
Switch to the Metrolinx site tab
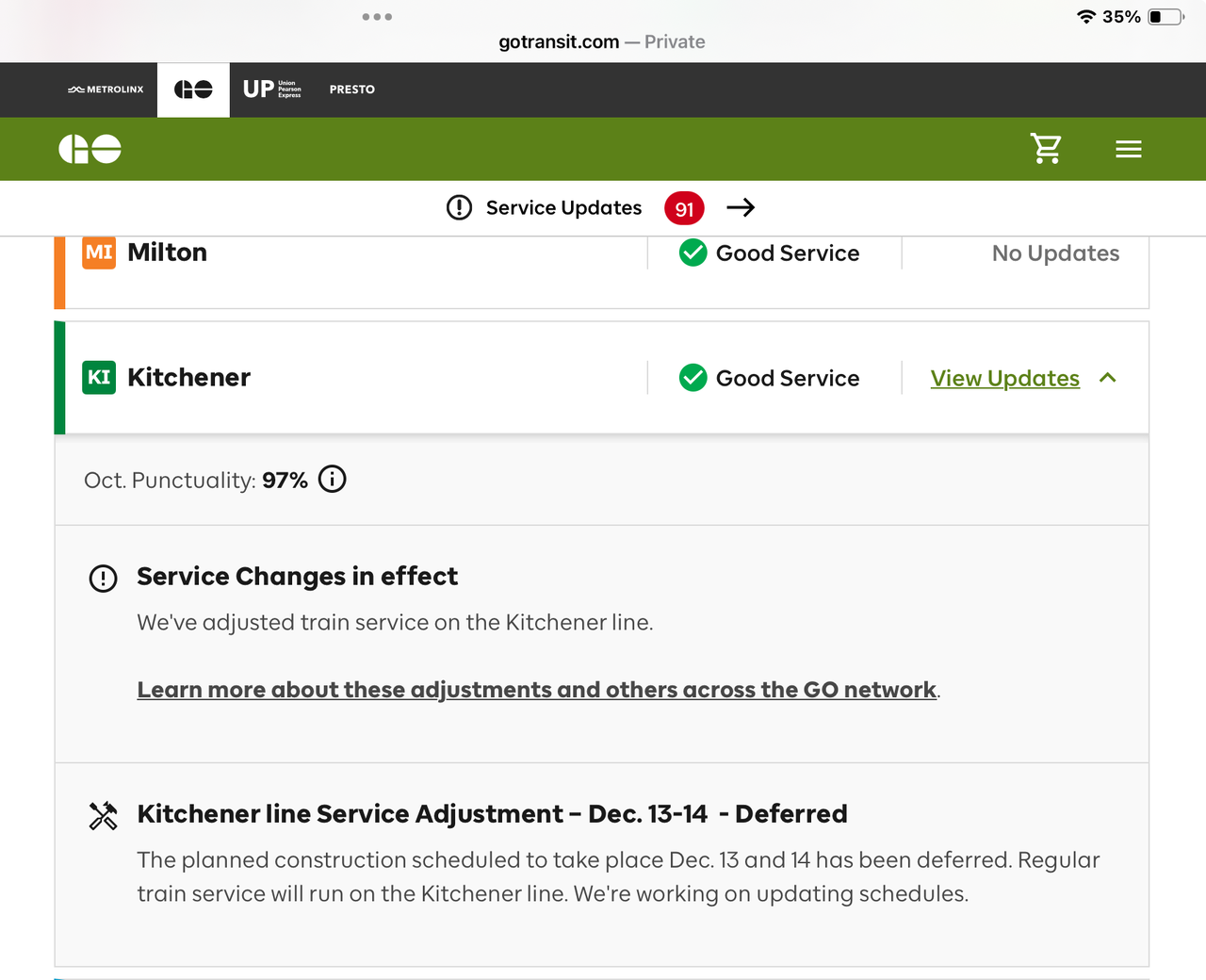106,90
